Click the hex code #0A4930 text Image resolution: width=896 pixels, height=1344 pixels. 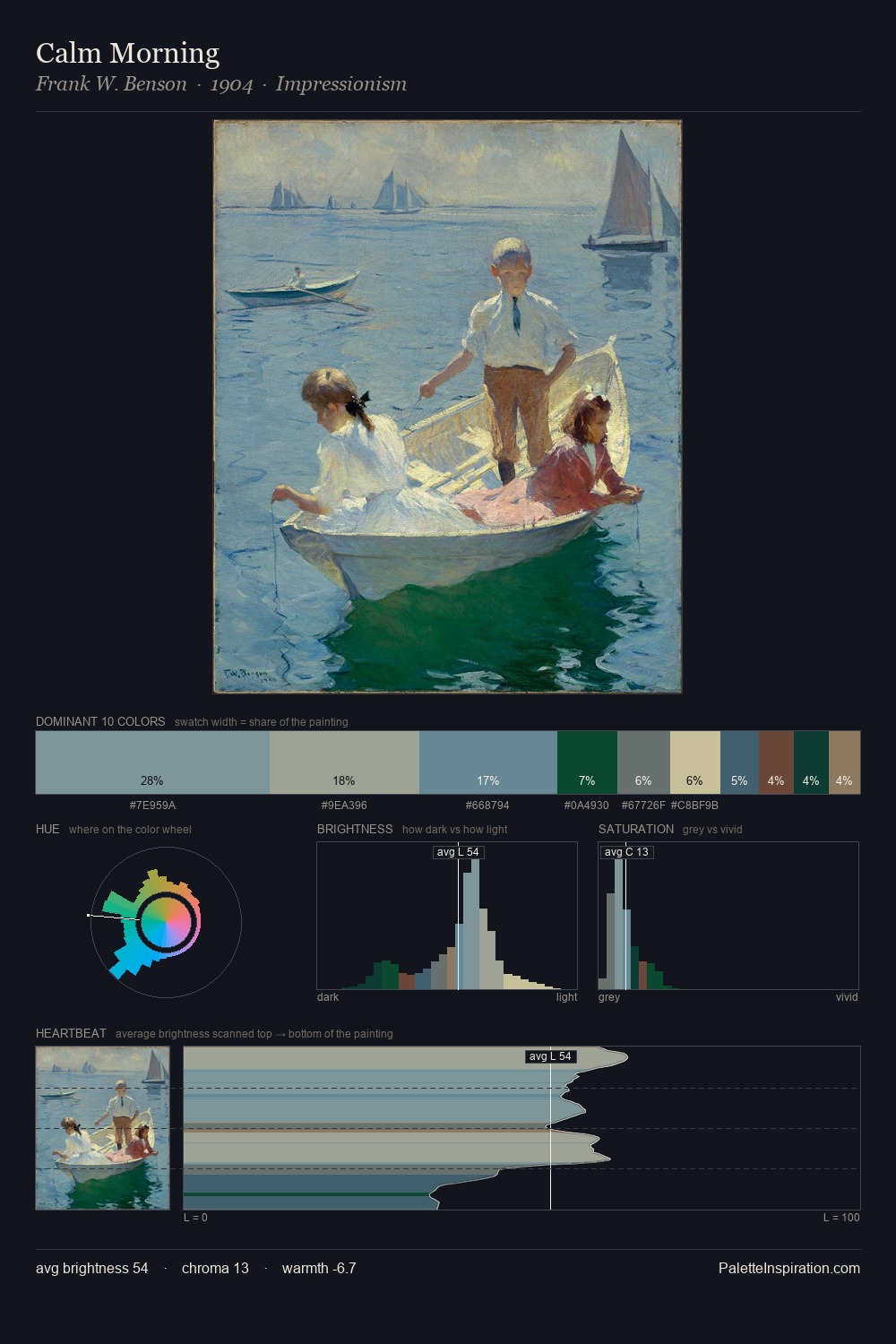click(x=587, y=805)
